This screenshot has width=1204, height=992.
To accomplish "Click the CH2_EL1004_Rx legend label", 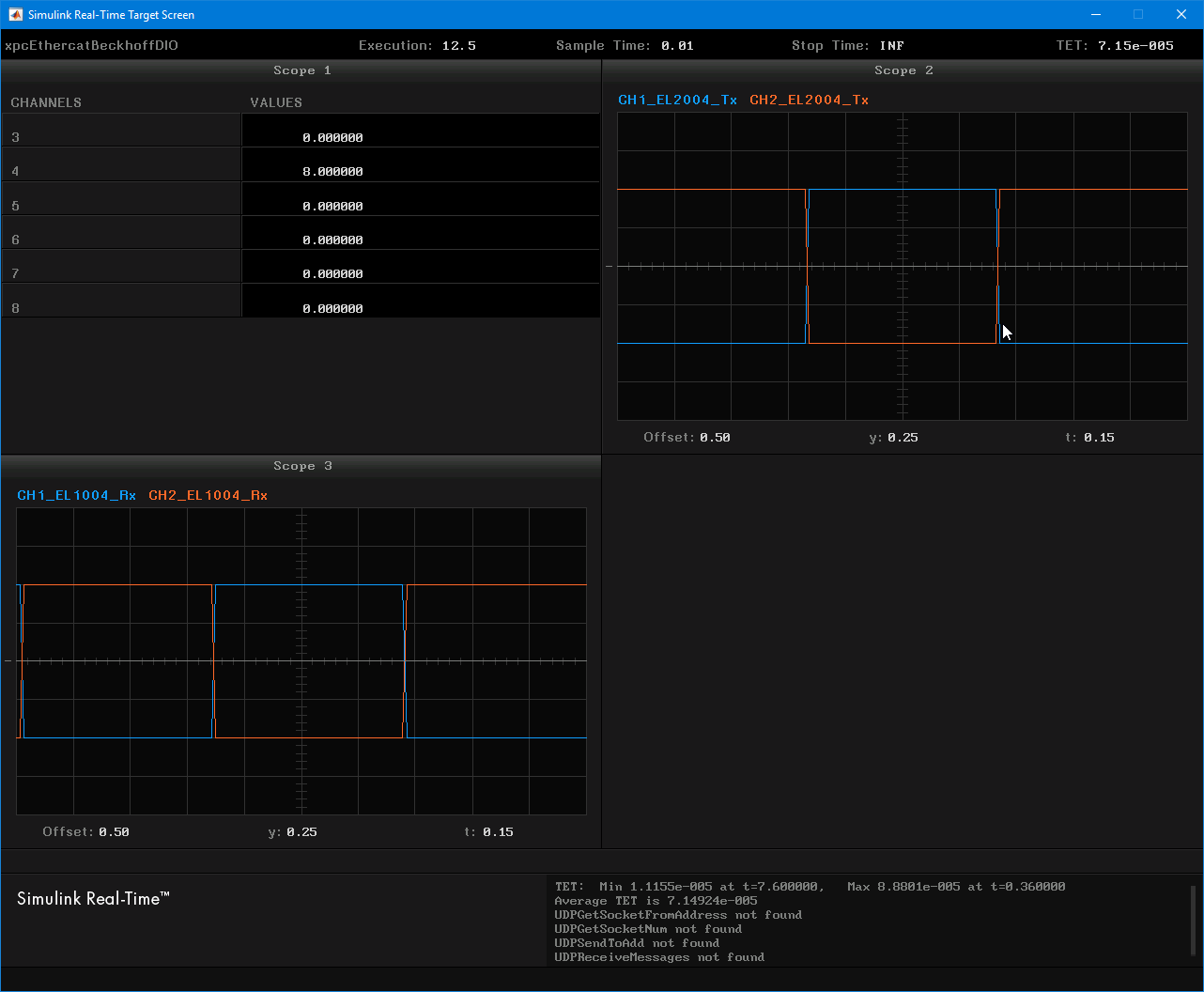I will [x=208, y=495].
